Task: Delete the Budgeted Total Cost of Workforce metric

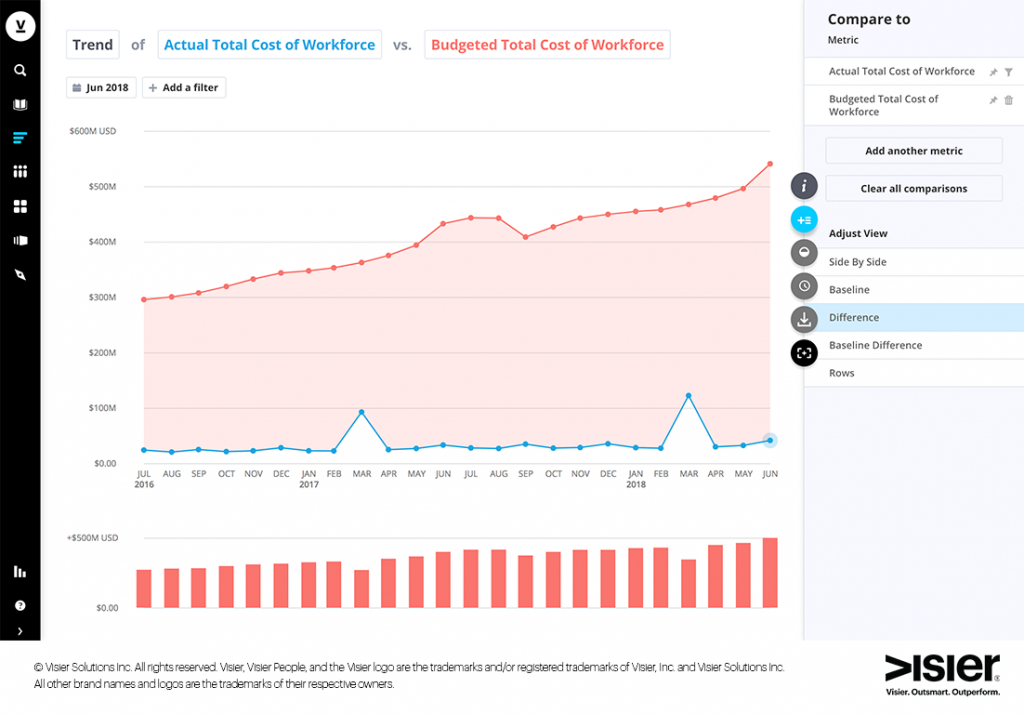Action: pos(1010,100)
